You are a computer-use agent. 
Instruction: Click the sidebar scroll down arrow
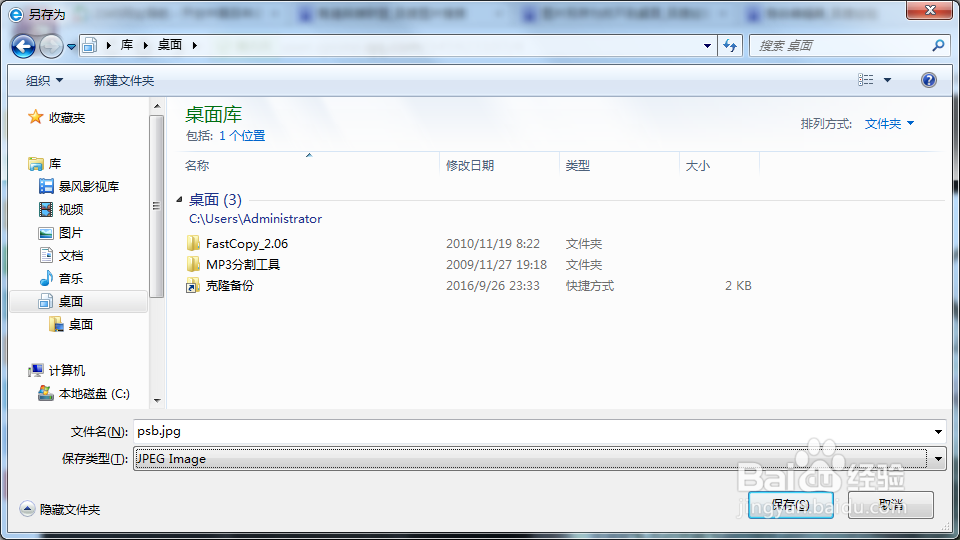pyautogui.click(x=157, y=401)
